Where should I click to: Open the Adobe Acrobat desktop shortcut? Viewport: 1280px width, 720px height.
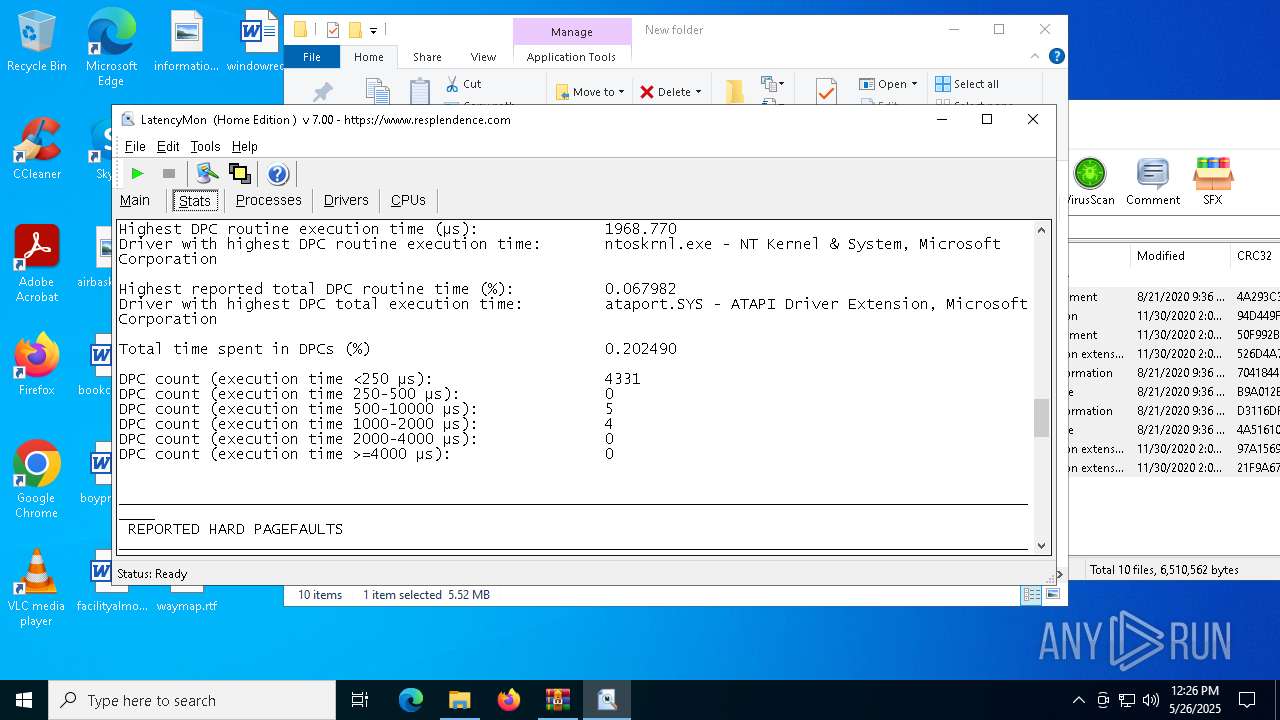tap(37, 264)
